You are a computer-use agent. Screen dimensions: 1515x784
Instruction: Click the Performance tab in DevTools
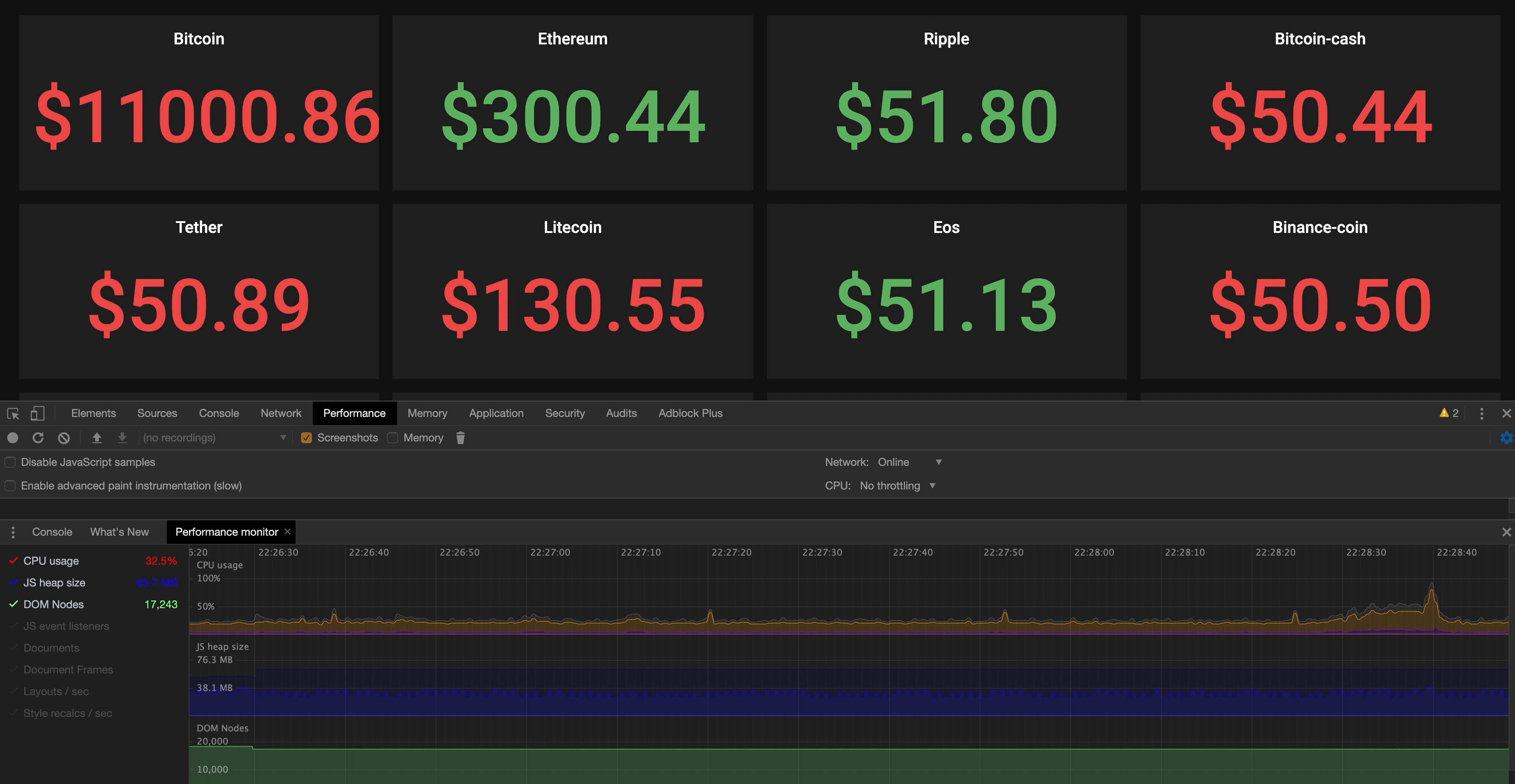pyautogui.click(x=356, y=413)
